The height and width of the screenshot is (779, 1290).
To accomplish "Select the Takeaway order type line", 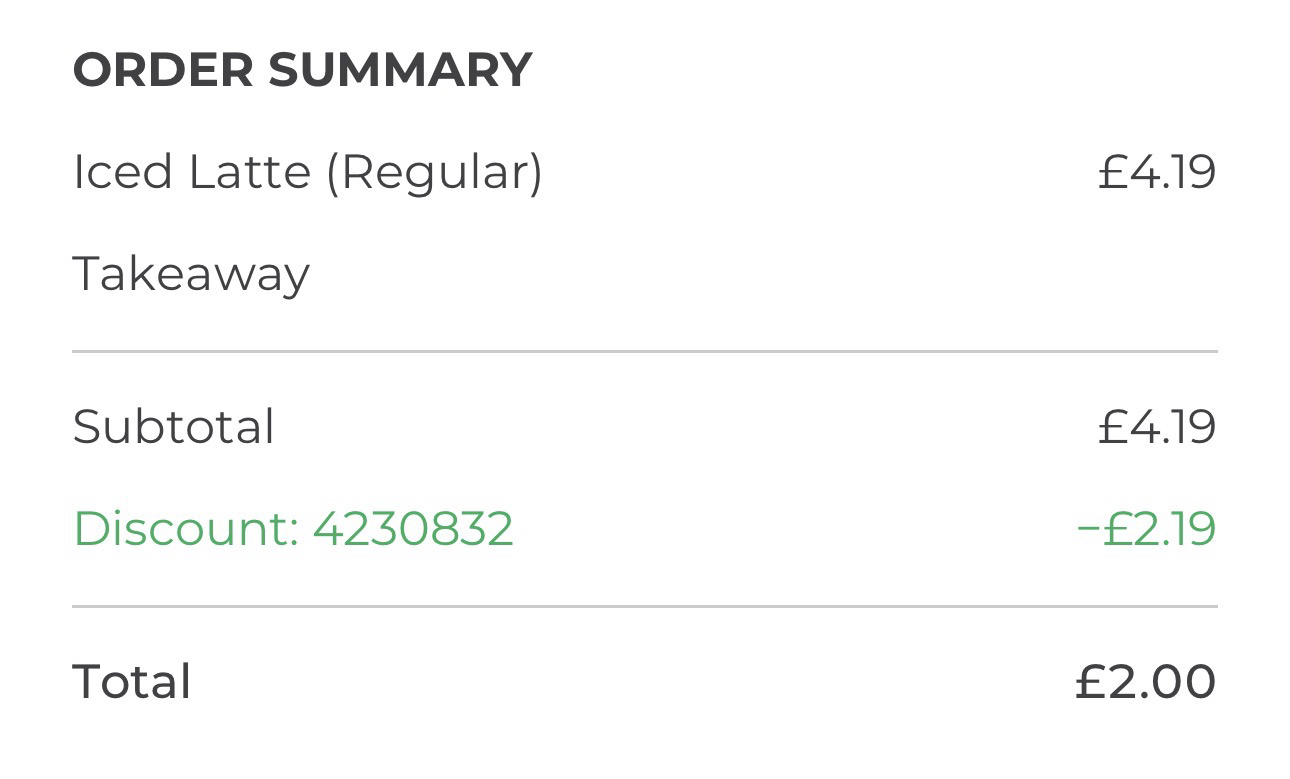I will tap(191, 274).
